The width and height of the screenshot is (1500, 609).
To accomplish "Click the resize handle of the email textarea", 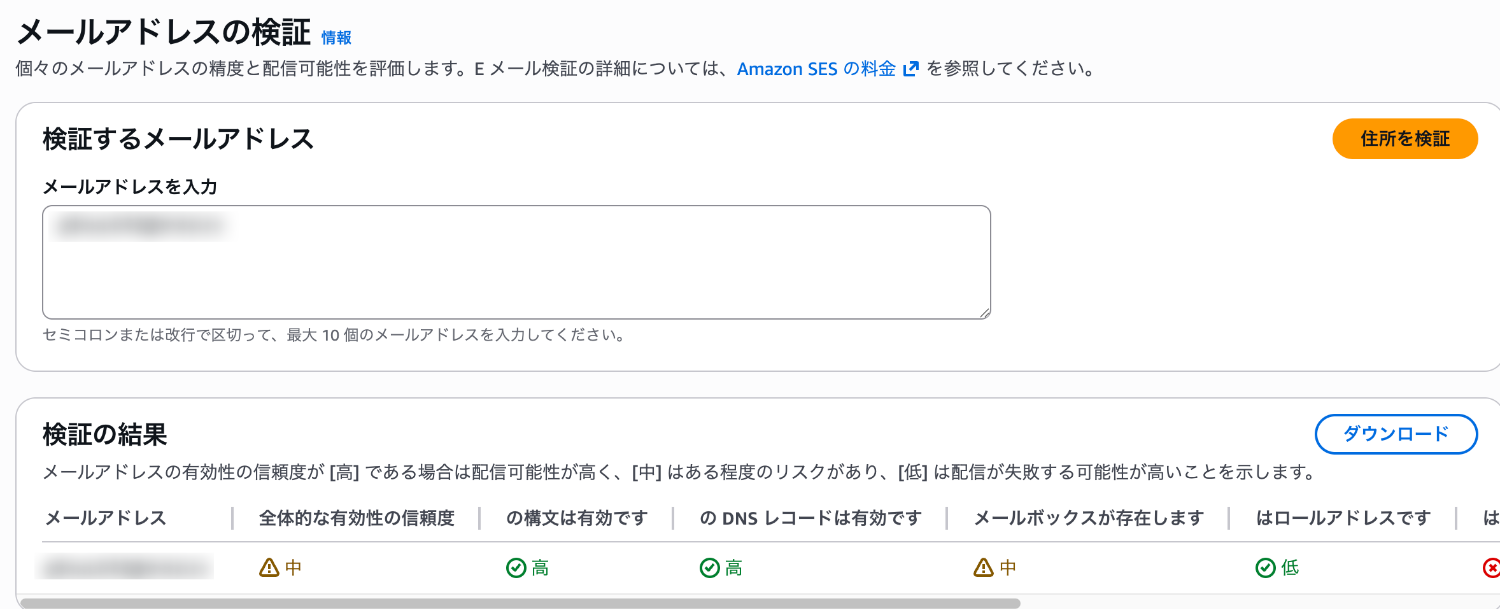I will coord(984,312).
